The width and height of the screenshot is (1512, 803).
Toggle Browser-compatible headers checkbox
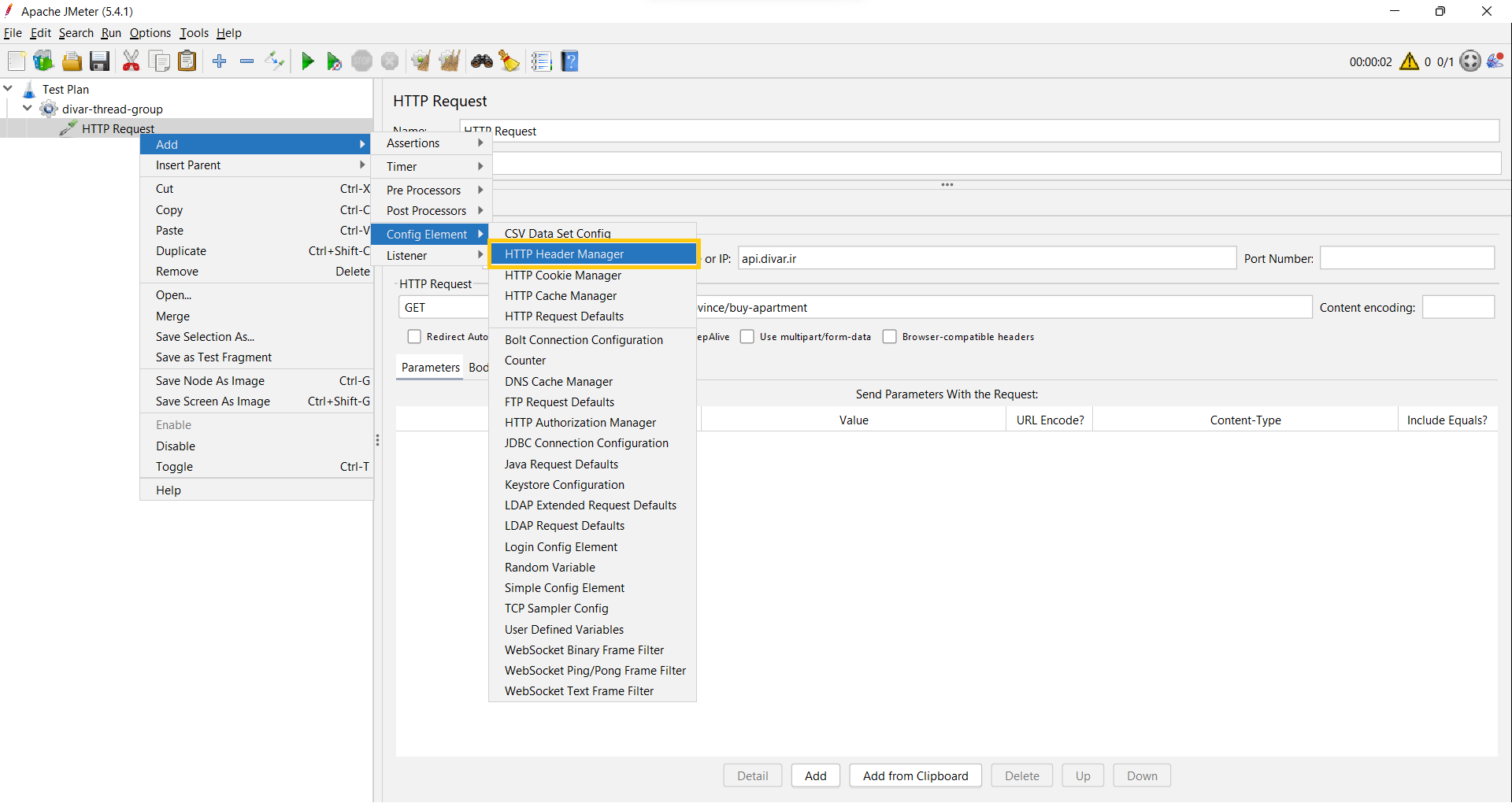click(890, 337)
